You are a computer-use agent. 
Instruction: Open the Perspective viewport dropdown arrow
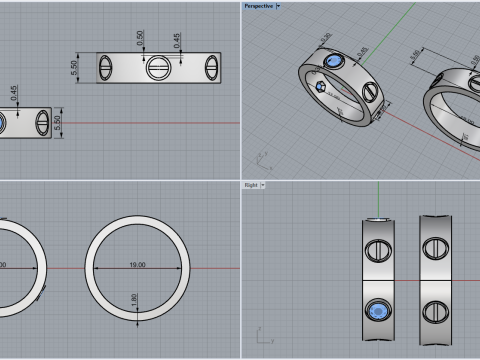click(278, 6)
